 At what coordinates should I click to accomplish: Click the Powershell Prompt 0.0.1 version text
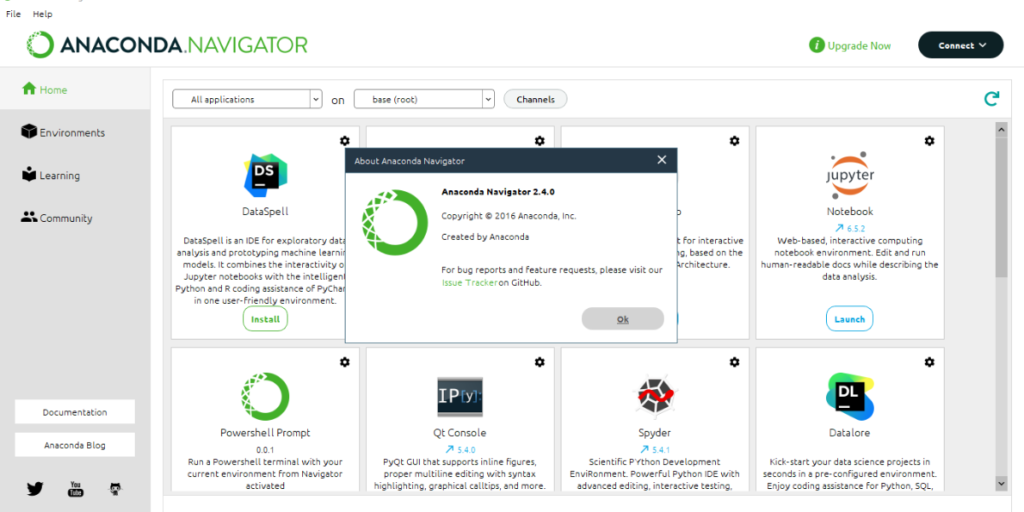point(265,450)
